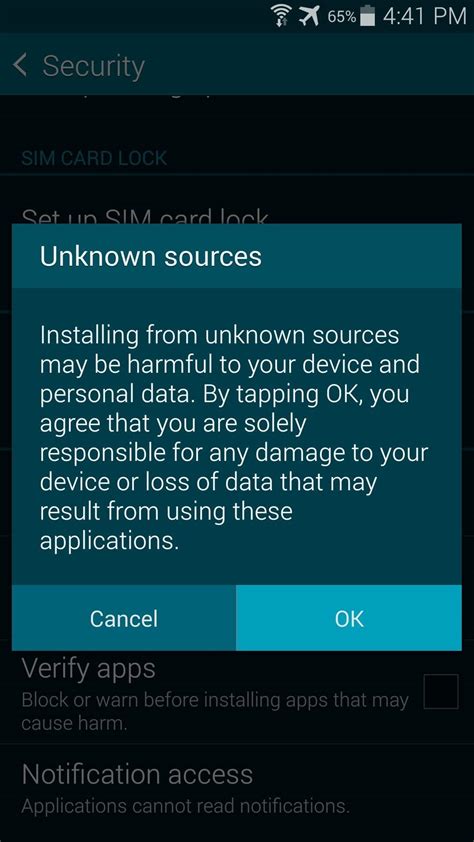Enable the Verify apps checkbox
474x842 pixels.
(441, 692)
